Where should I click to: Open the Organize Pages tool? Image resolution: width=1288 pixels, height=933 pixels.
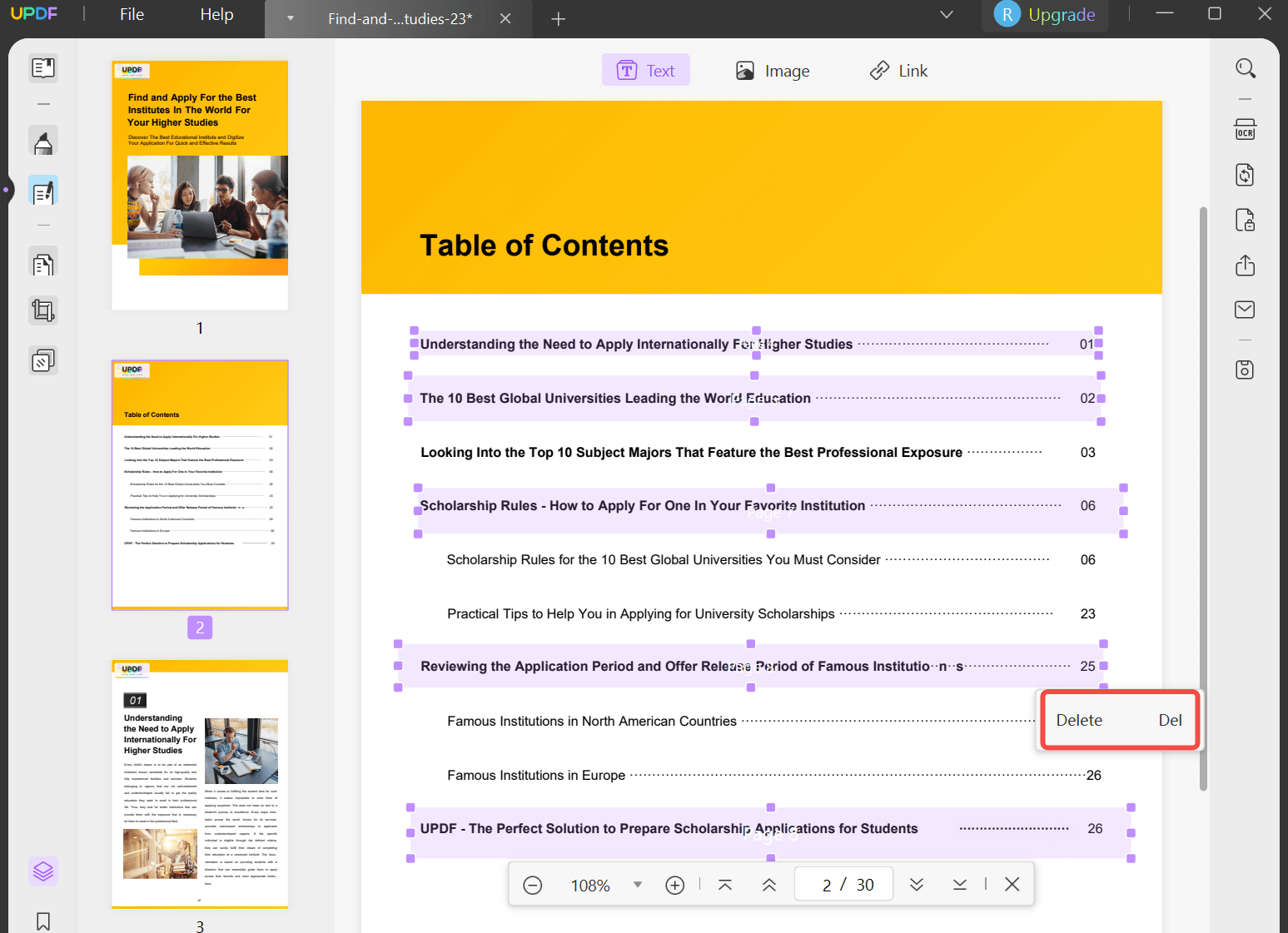tap(43, 262)
